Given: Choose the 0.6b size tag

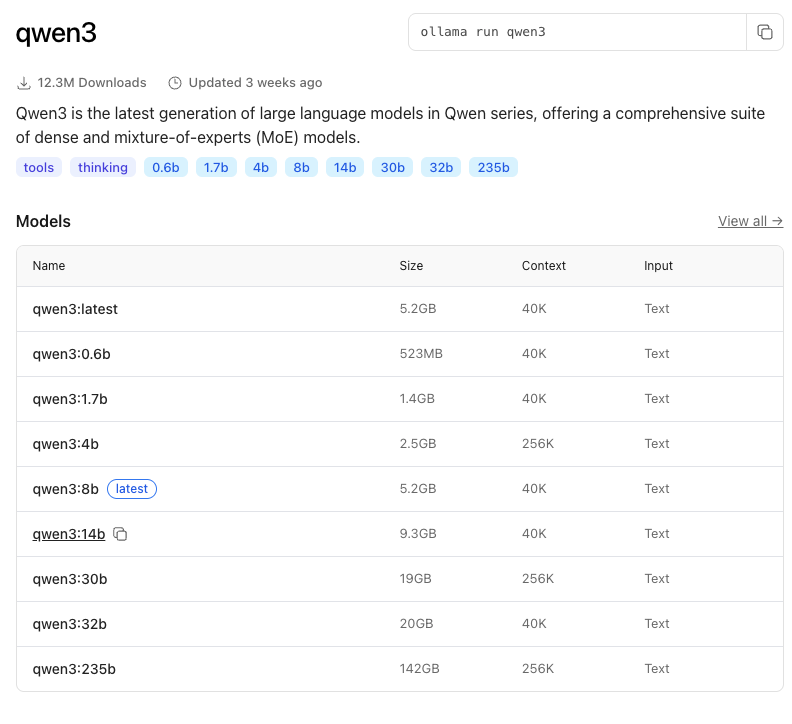Looking at the screenshot, I should pos(165,167).
